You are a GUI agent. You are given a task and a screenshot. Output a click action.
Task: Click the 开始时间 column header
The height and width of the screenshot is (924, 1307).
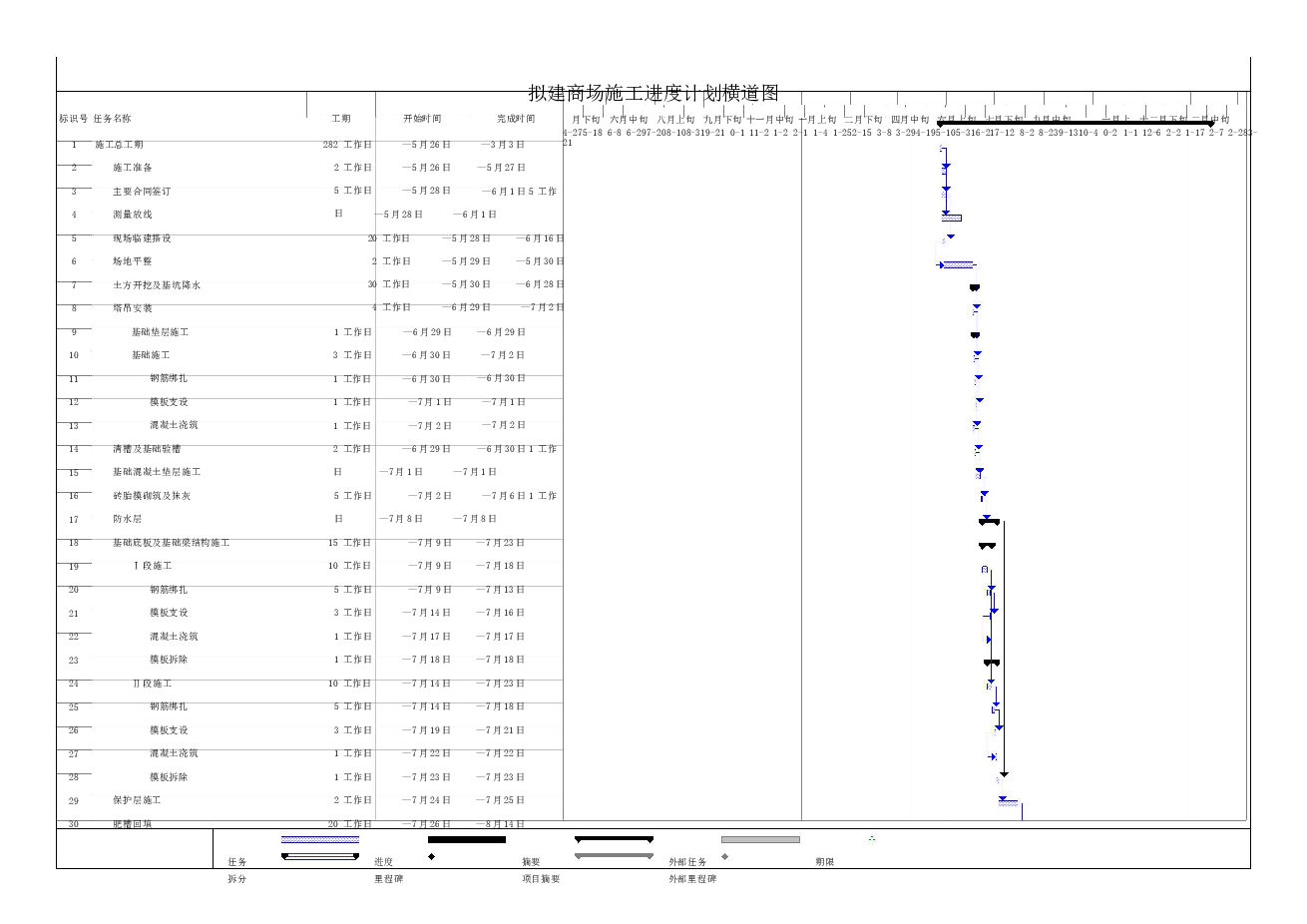tap(420, 118)
